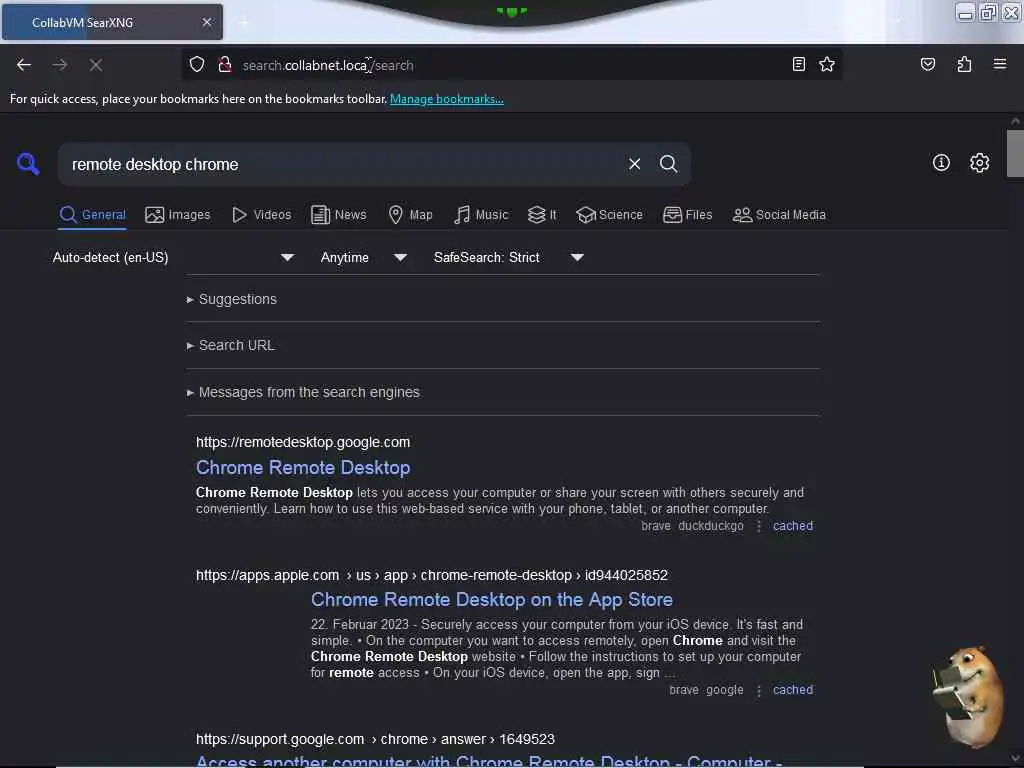Viewport: 1024px width, 768px height.
Task: Click the hamster mascot image
Action: point(968,697)
